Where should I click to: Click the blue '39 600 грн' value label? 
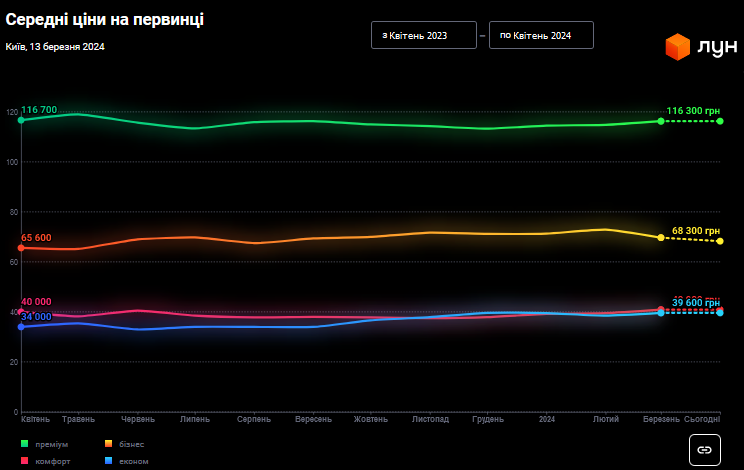click(696, 303)
